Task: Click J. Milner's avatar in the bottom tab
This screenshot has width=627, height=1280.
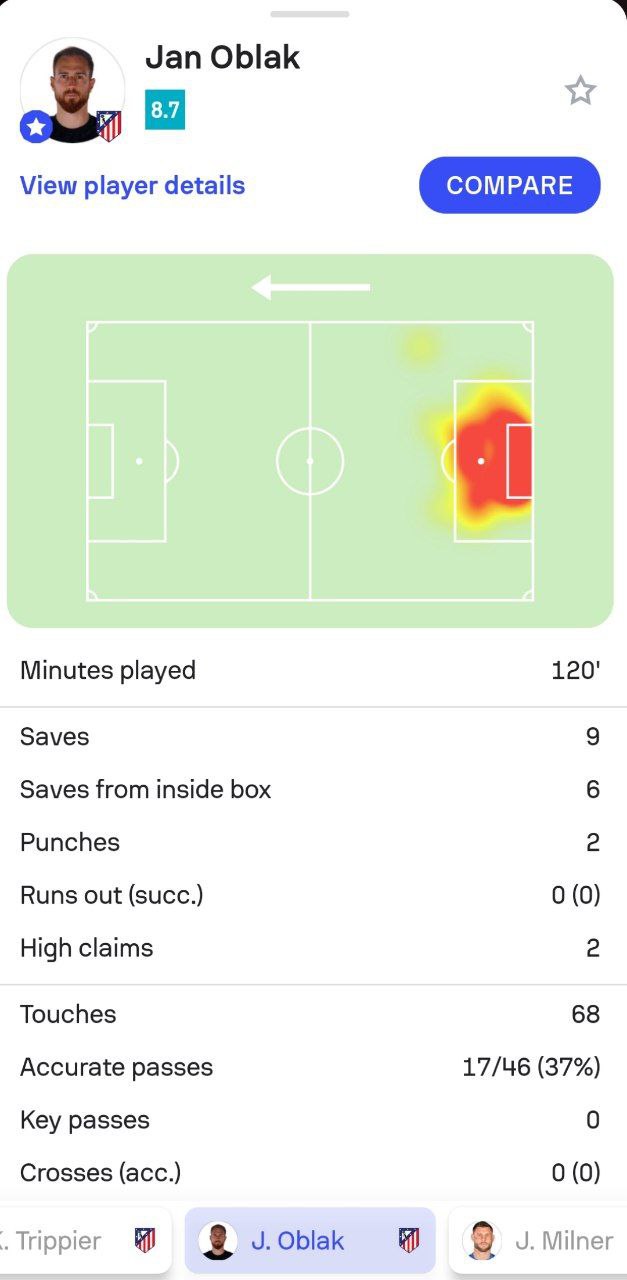Action: [x=482, y=1241]
